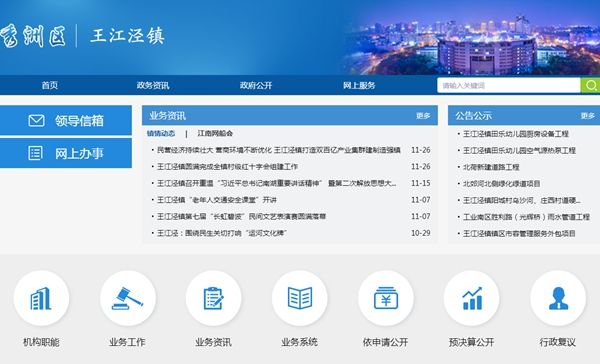Click the 行政复议 label text
The height and width of the screenshot is (364, 600).
coord(558,342)
